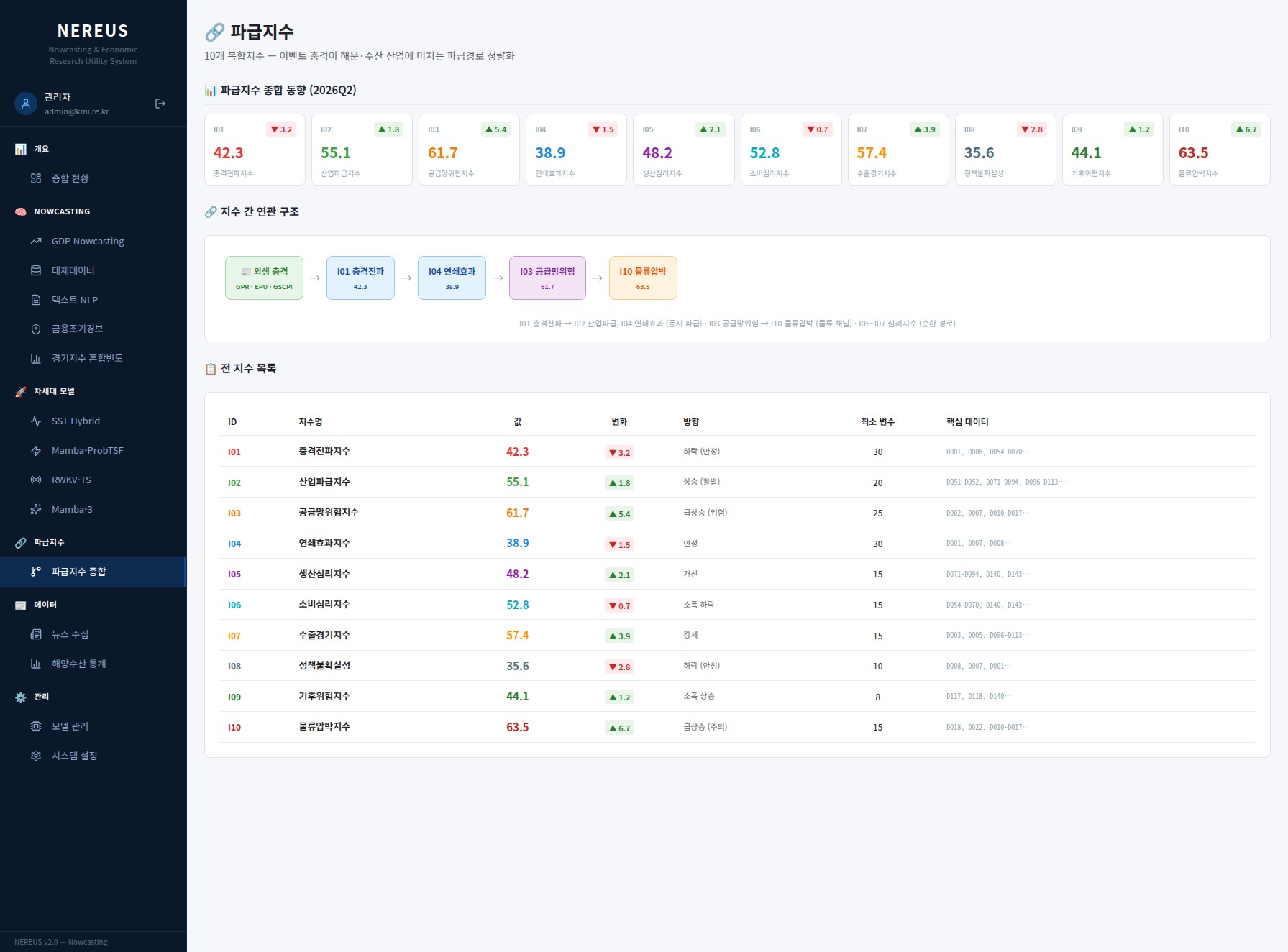The width and height of the screenshot is (1288, 952).
Task: Click the 지수명 column header
Action: pyautogui.click(x=311, y=422)
